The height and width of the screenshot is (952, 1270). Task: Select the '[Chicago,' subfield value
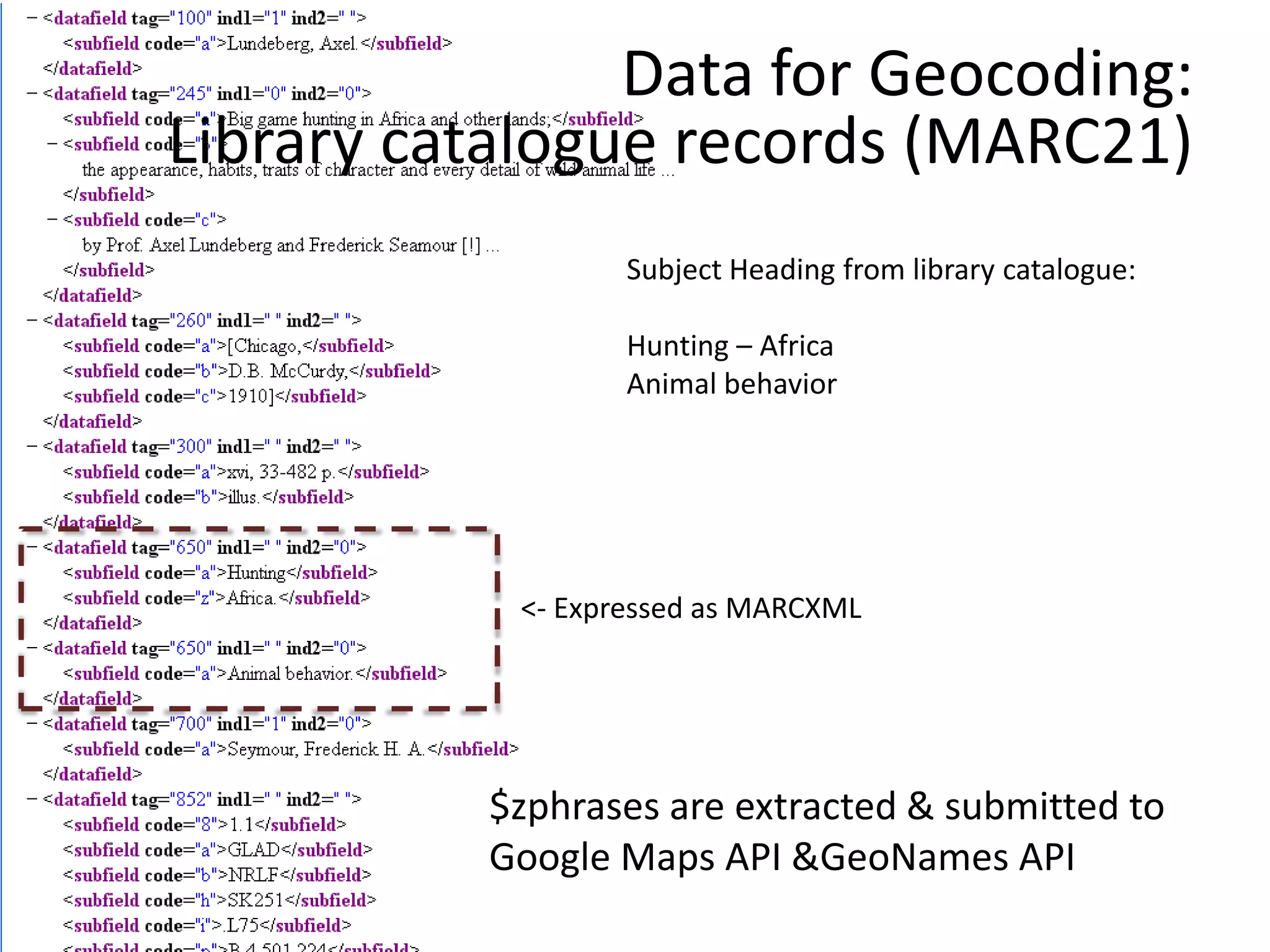coord(265,346)
